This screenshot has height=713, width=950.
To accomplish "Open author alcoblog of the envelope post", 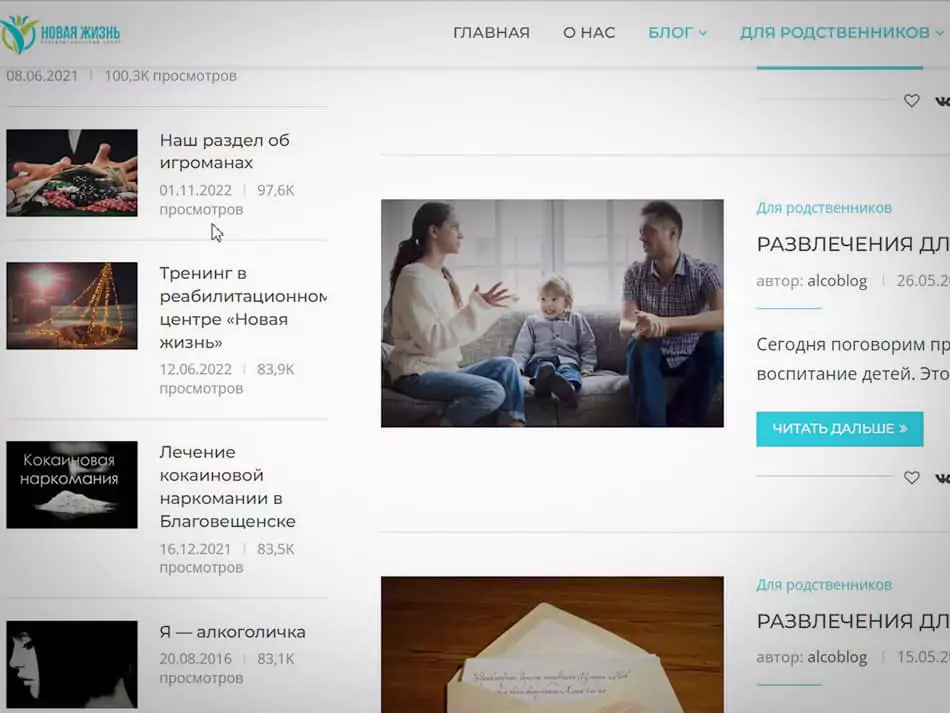I will pyautogui.click(x=837, y=657).
